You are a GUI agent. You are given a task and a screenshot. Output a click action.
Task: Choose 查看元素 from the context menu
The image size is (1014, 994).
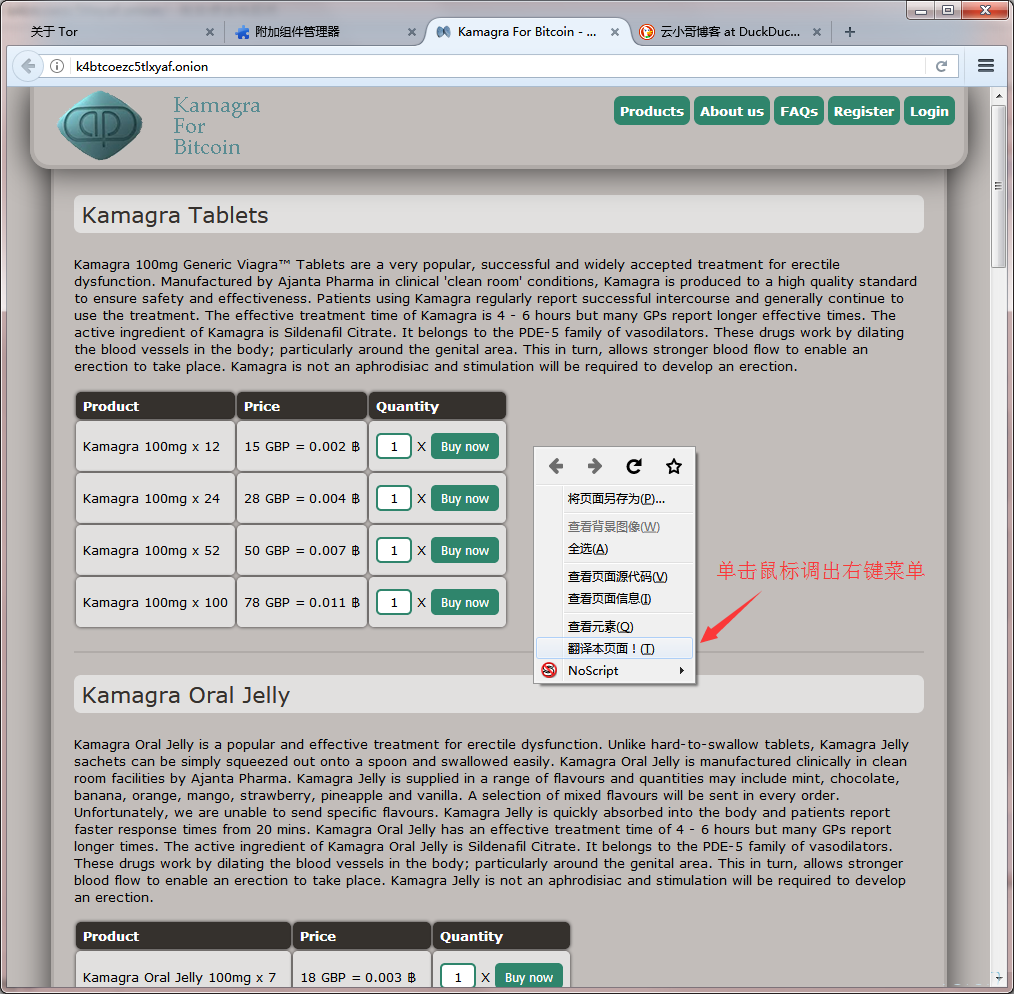coord(614,626)
